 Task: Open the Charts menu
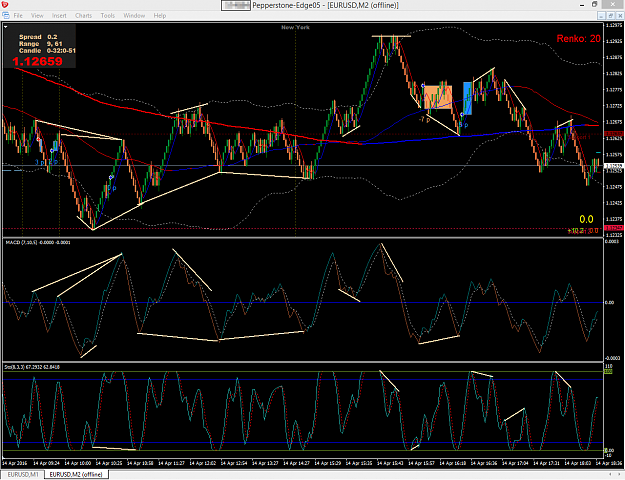point(83,16)
